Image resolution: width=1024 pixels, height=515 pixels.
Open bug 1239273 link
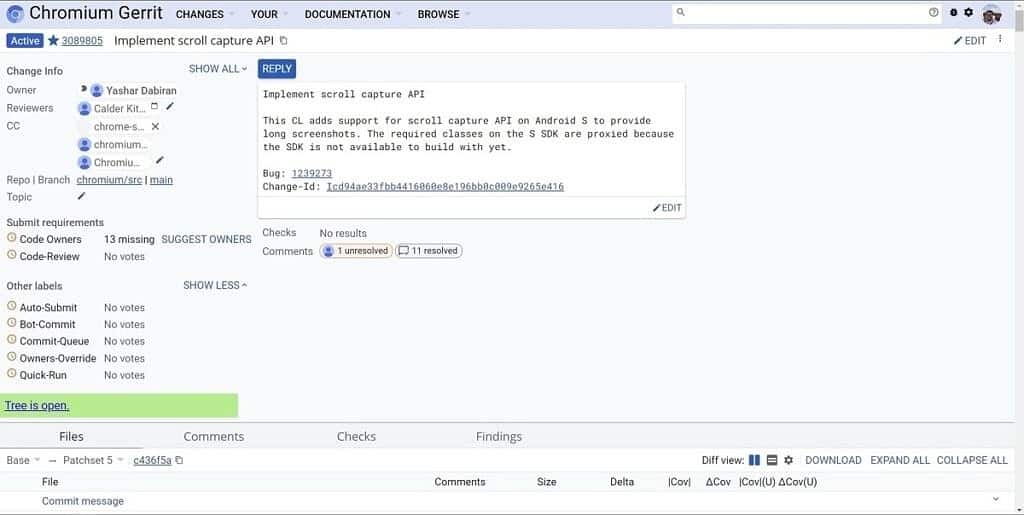click(x=312, y=173)
